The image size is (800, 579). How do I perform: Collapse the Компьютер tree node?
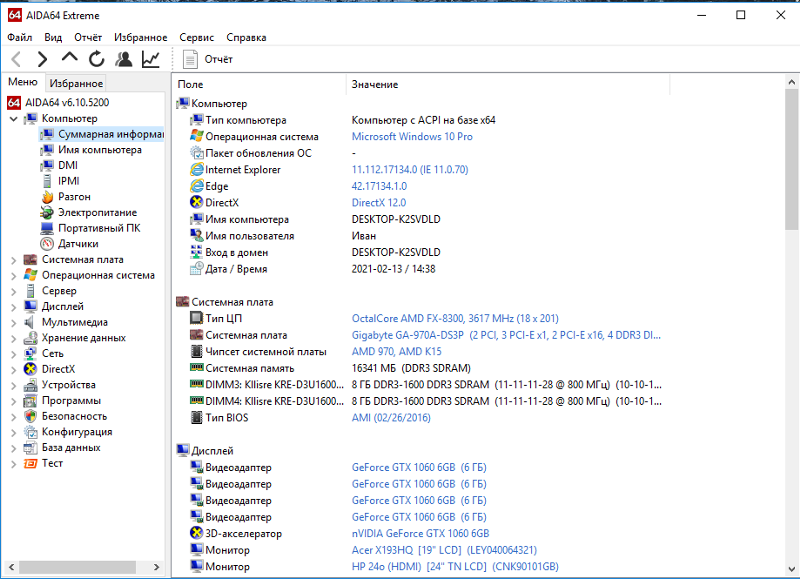[14, 119]
